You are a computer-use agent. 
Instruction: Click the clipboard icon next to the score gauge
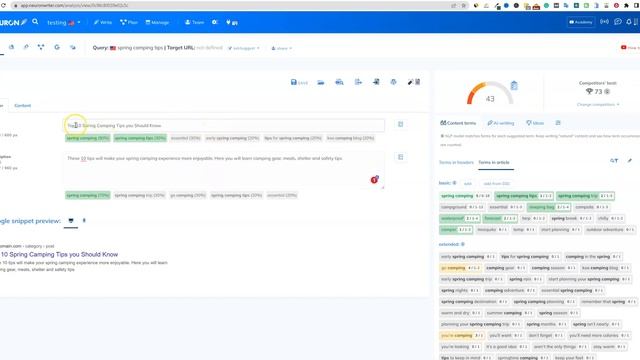[x=514, y=86]
